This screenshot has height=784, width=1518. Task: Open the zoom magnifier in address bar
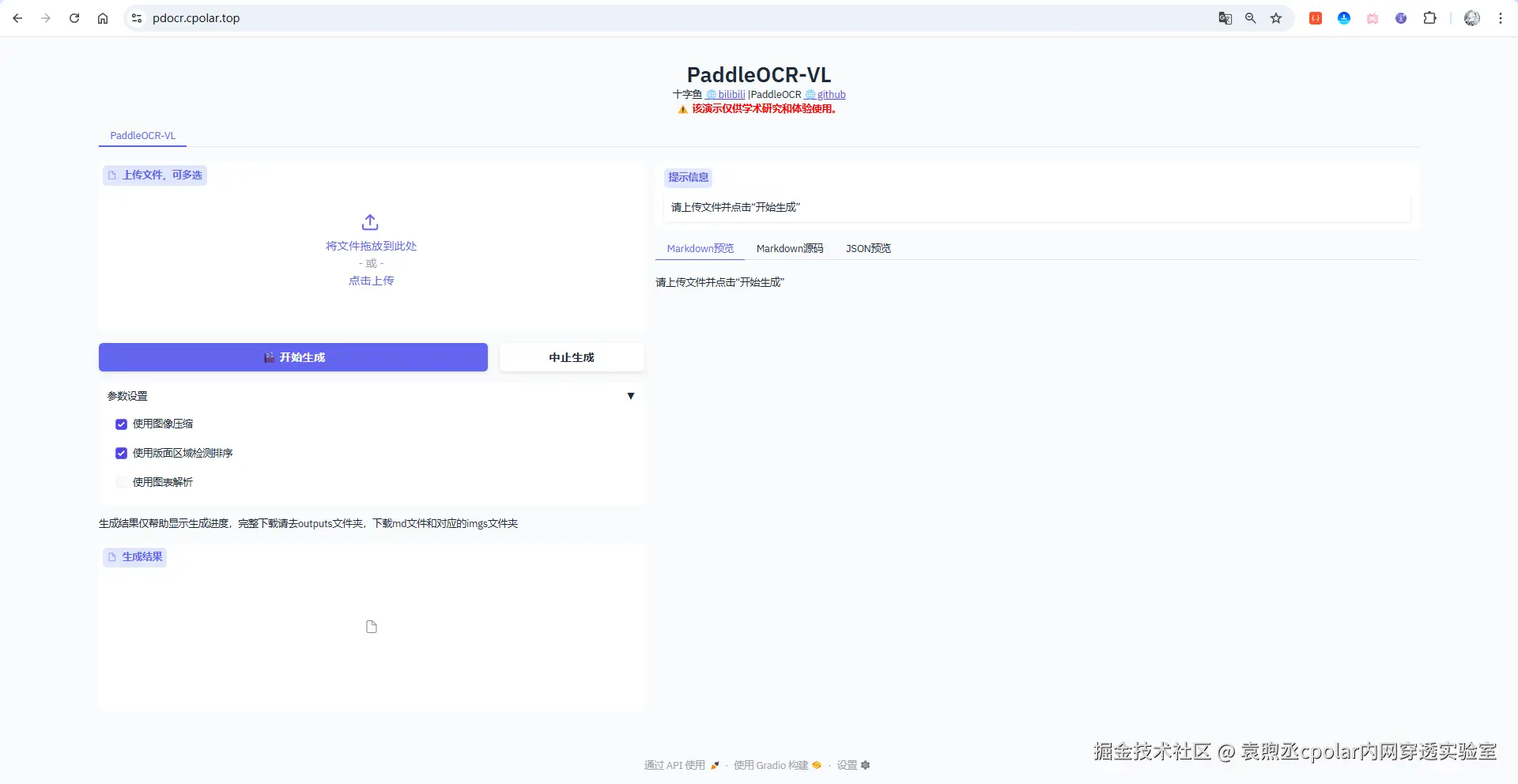(x=1251, y=18)
